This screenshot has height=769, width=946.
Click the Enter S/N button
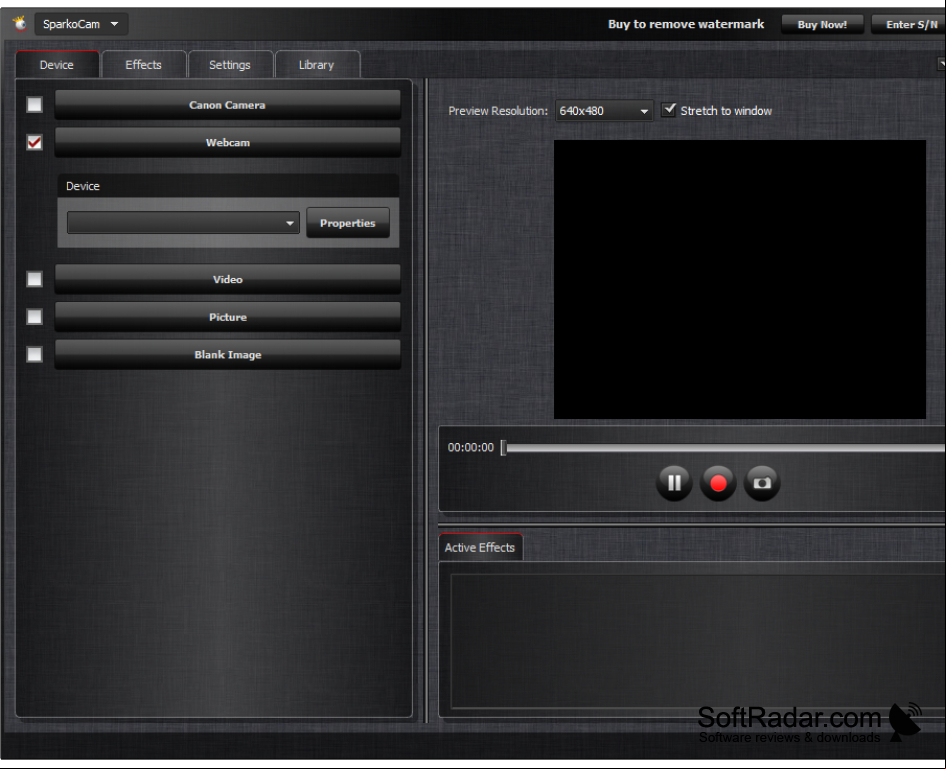(x=909, y=25)
